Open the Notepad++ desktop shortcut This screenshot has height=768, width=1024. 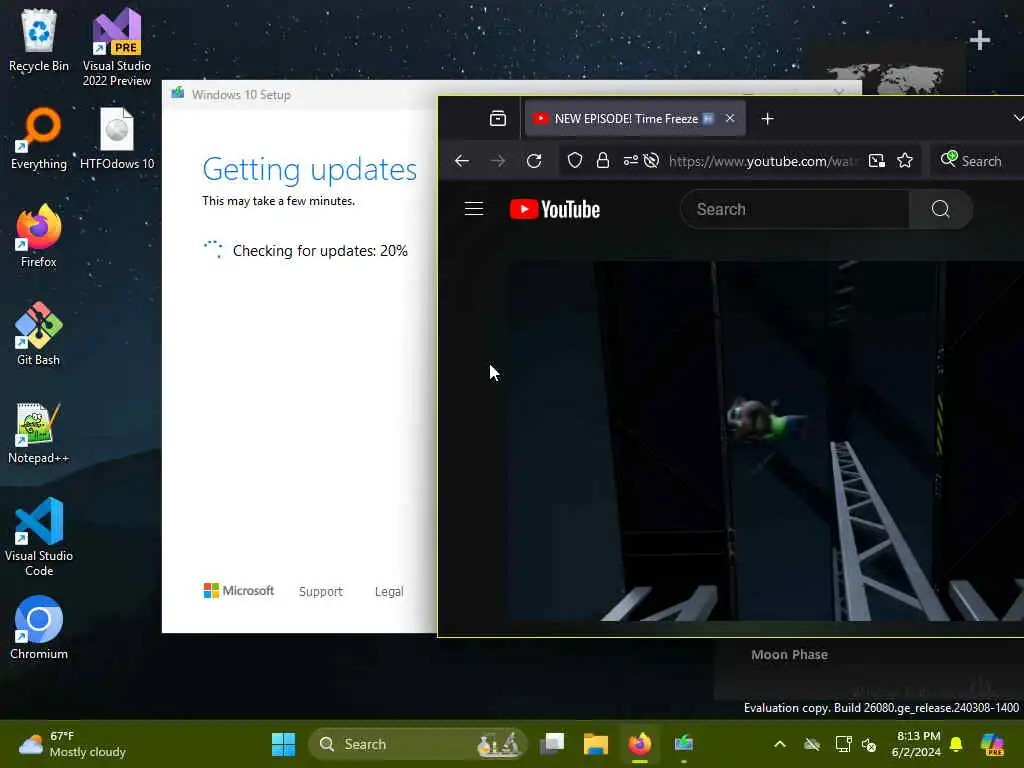tap(39, 432)
